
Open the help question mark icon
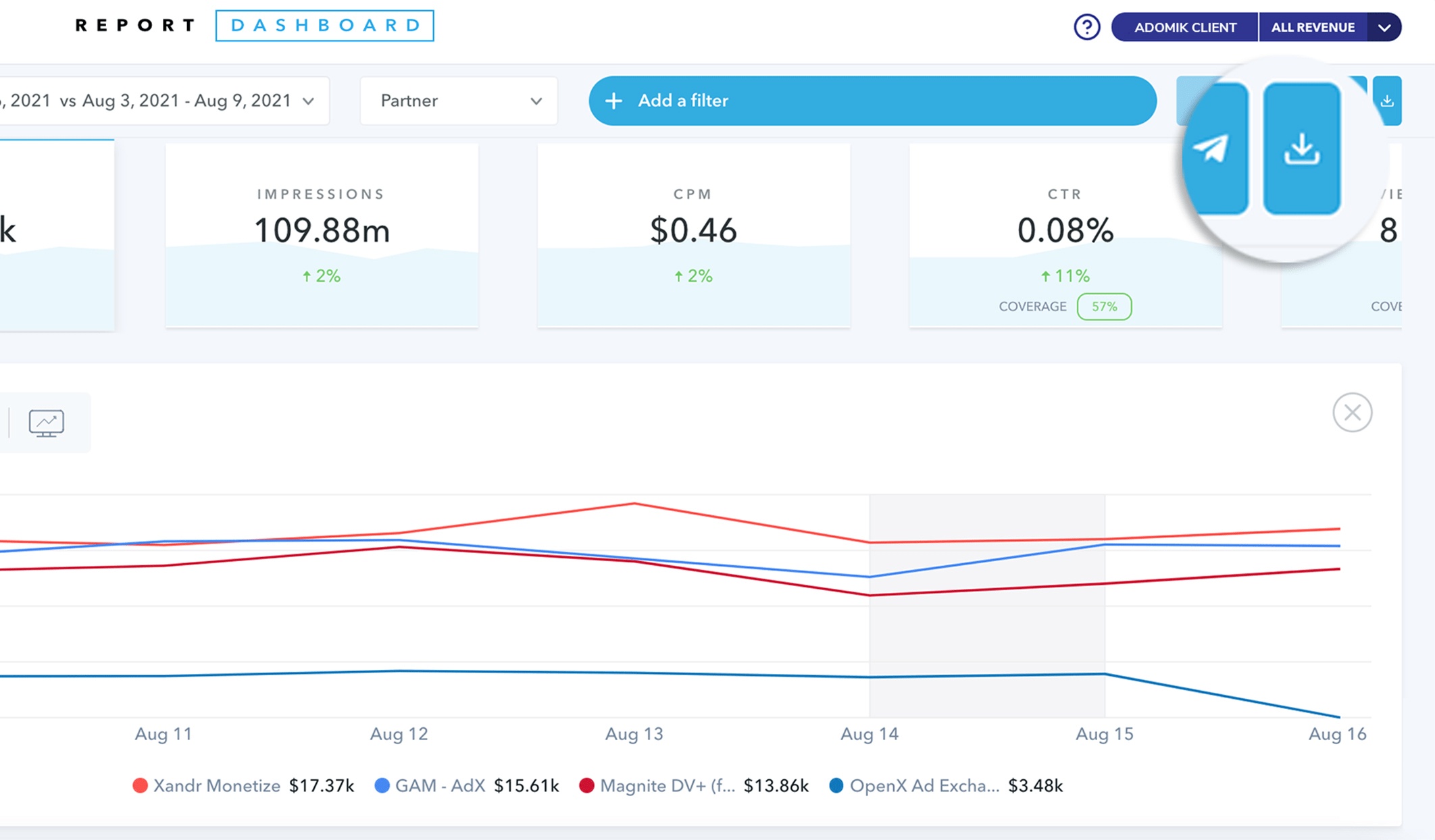(x=1086, y=27)
